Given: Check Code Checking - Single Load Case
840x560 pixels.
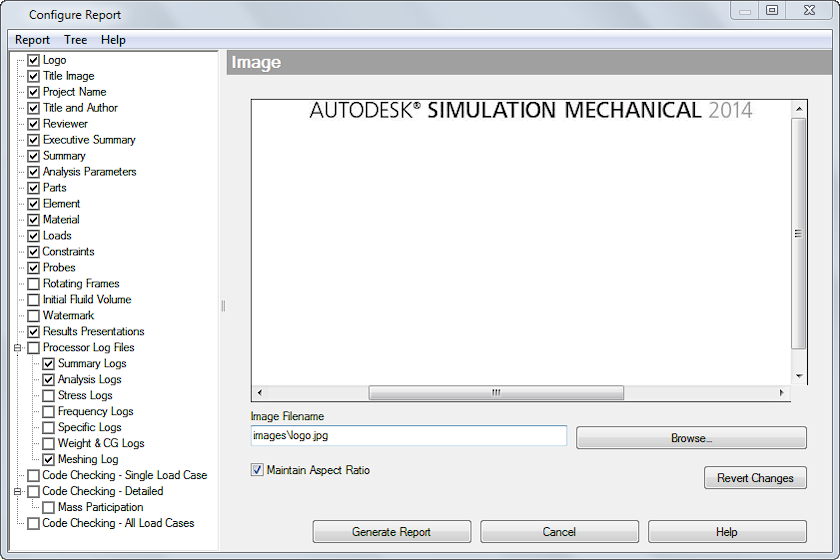Looking at the screenshot, I should 33,475.
